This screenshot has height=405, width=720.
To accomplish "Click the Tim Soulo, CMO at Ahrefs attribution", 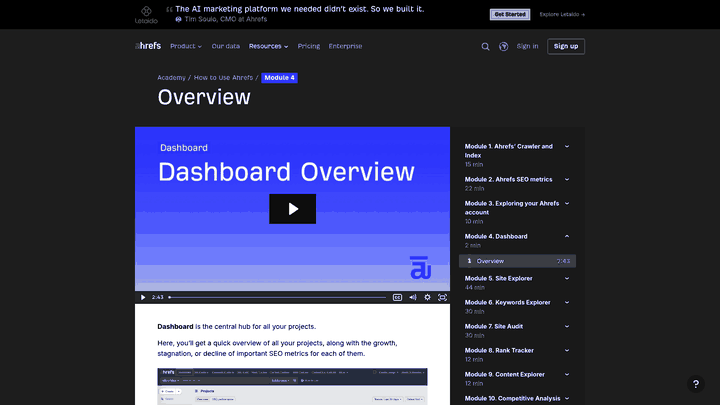I will (x=225, y=19).
